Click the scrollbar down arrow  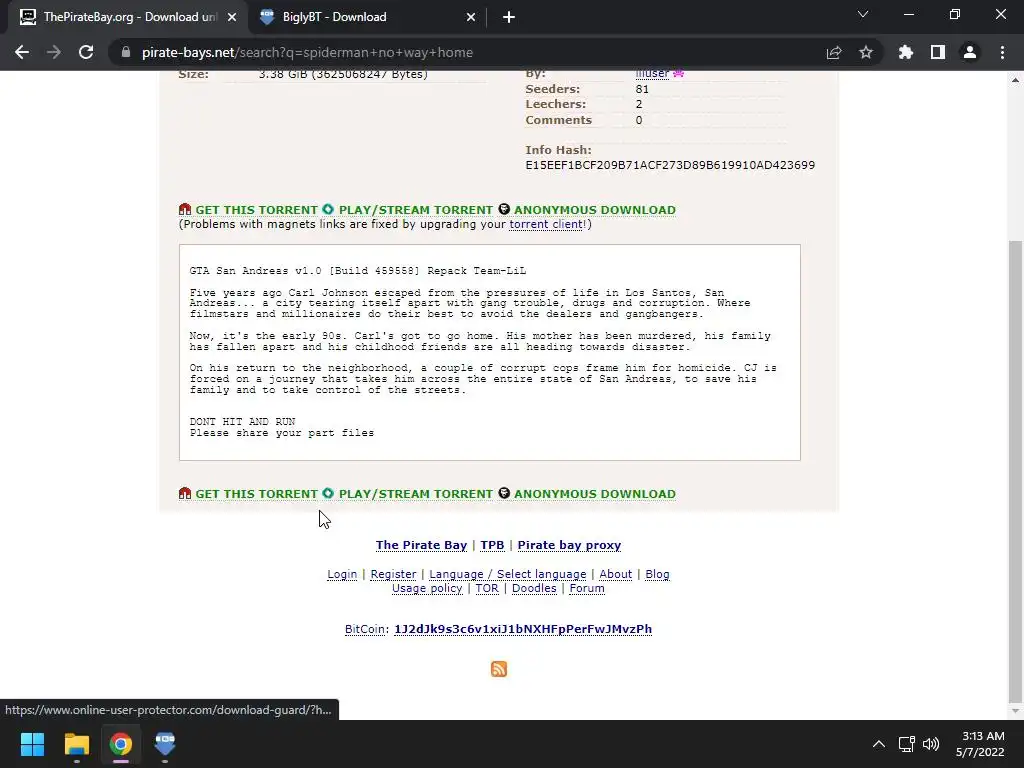(1015, 711)
